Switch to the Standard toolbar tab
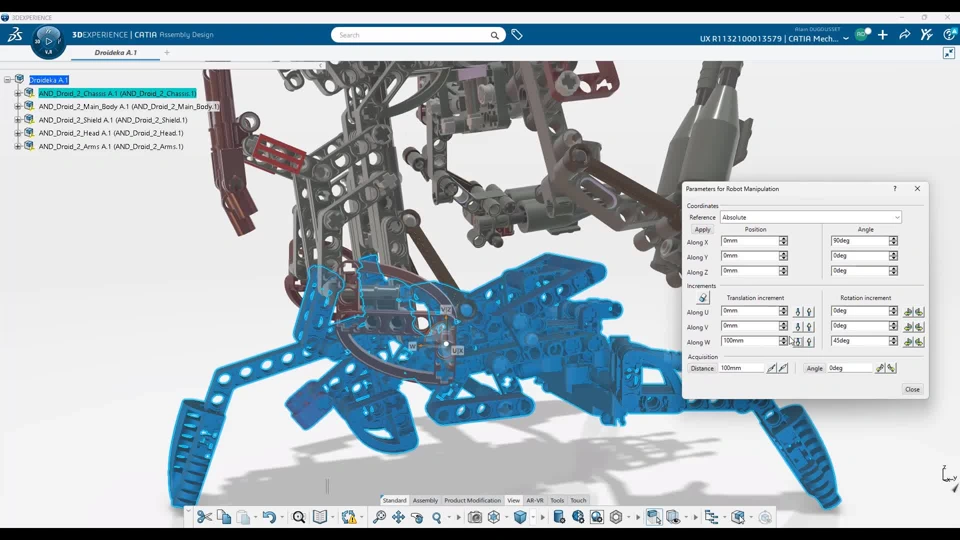 pos(394,500)
